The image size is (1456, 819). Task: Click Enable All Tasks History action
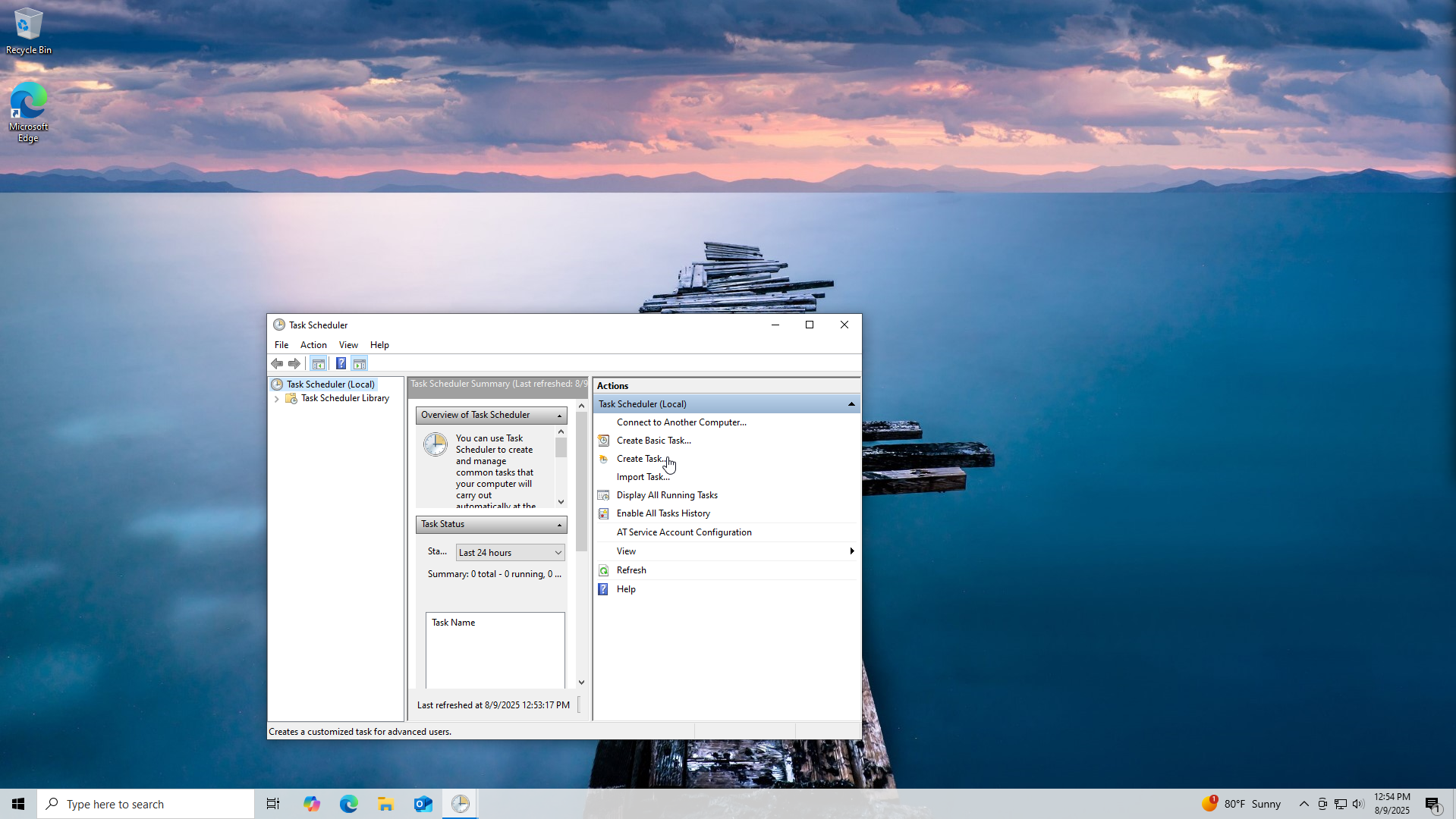[x=663, y=513]
